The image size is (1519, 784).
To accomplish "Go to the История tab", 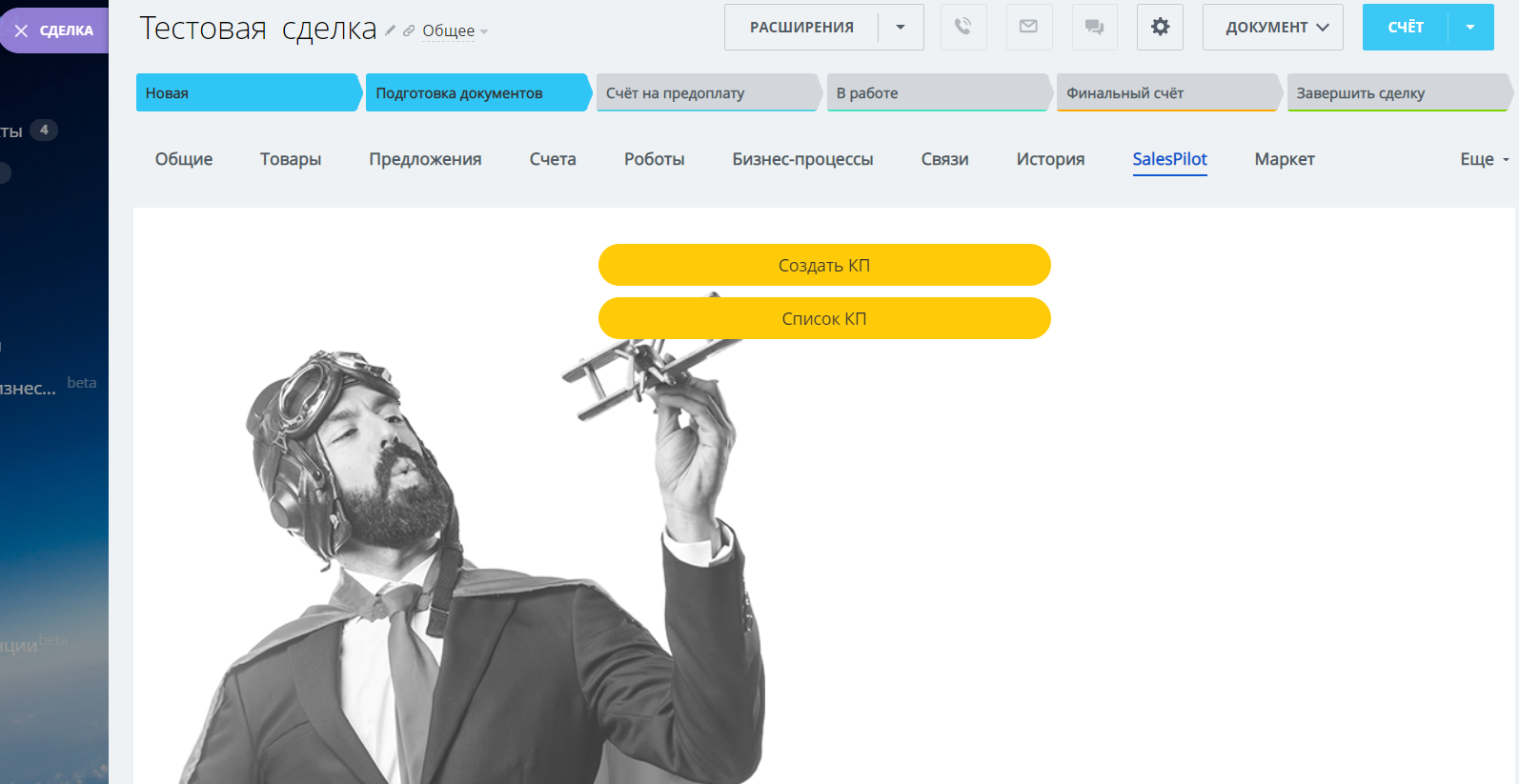I will pyautogui.click(x=1050, y=159).
